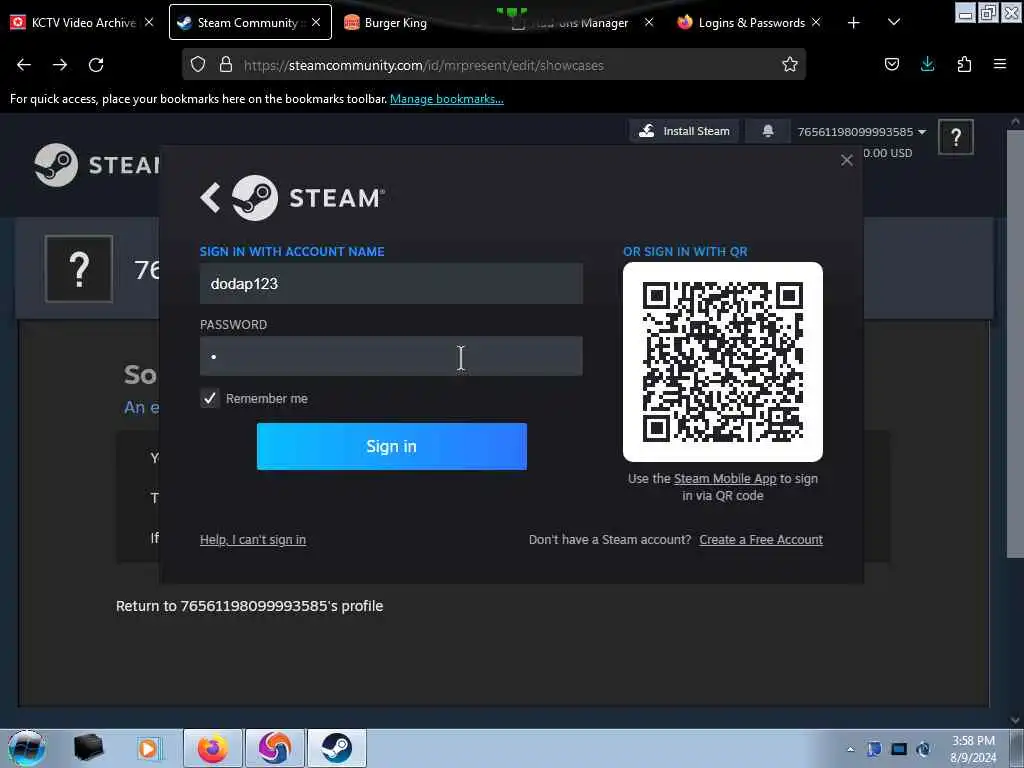Image resolution: width=1024 pixels, height=768 pixels.
Task: Click Return to 76561198099993585's profile link
Action: (x=249, y=606)
